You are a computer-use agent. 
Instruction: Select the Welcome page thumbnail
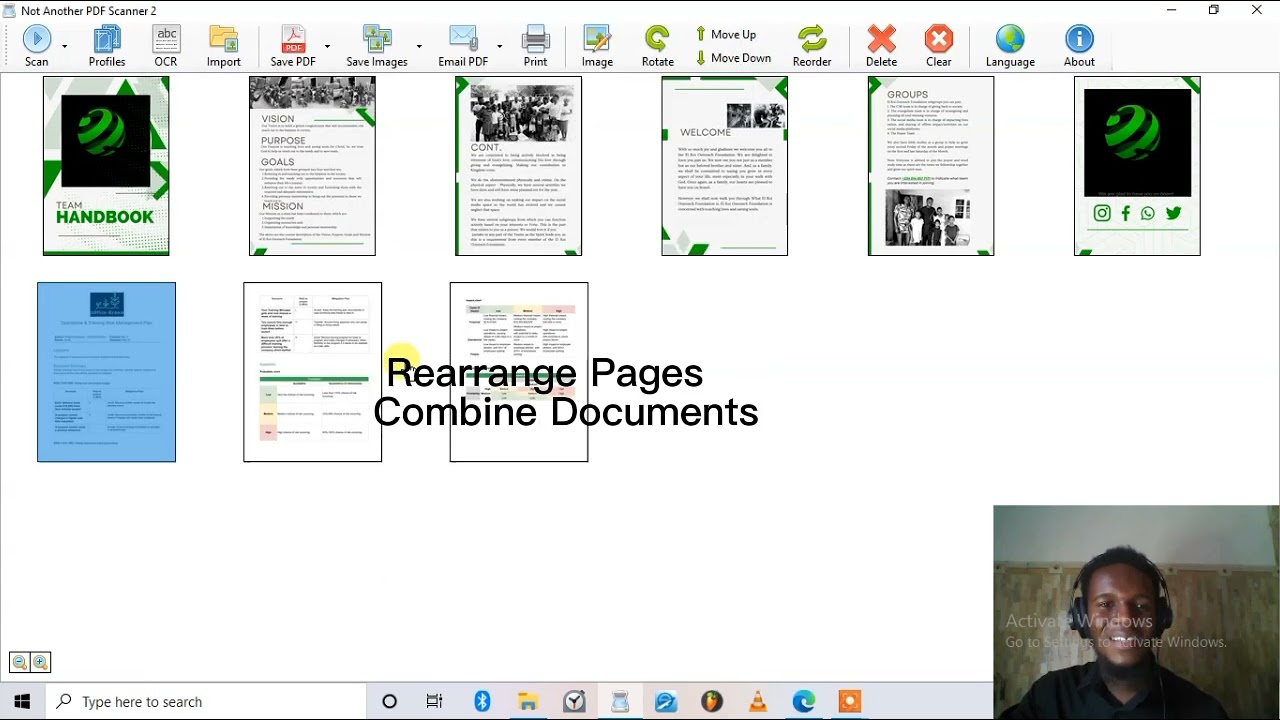click(724, 166)
